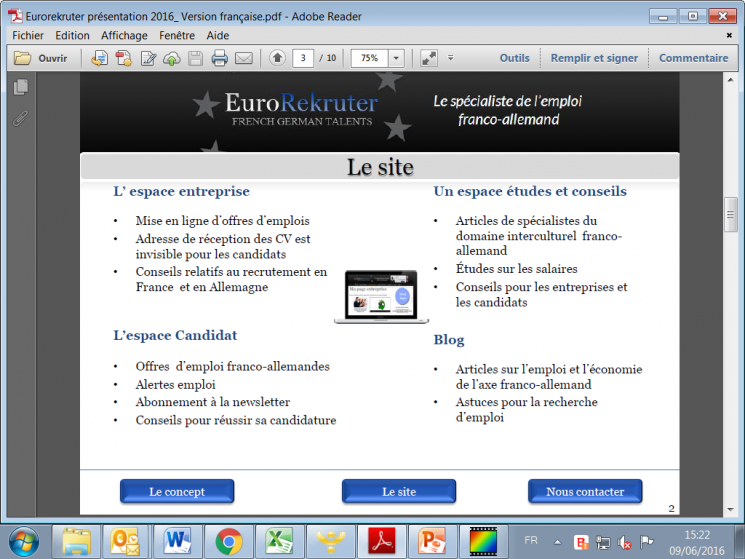Open the small toolbar options dropdown arrow
Viewport: 745px width, 559px height.
450,58
